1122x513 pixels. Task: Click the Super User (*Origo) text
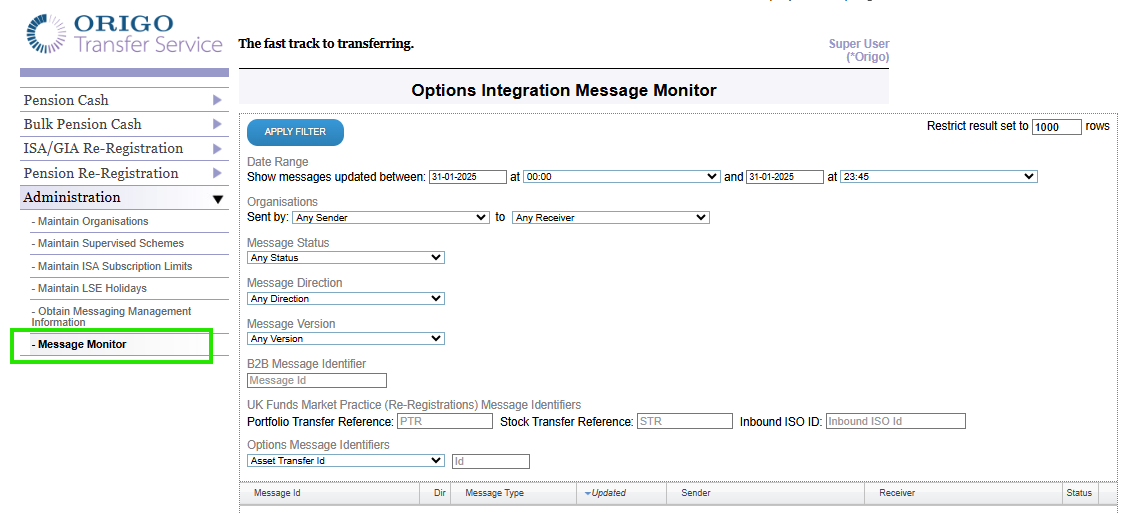(x=859, y=50)
